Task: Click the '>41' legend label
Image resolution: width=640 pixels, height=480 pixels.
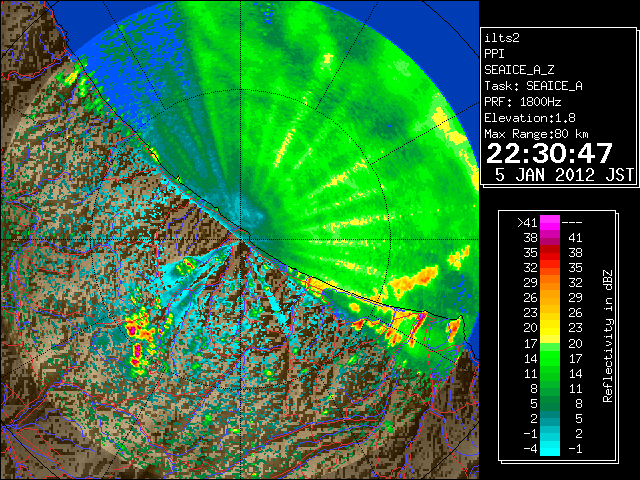Action: pos(527,222)
